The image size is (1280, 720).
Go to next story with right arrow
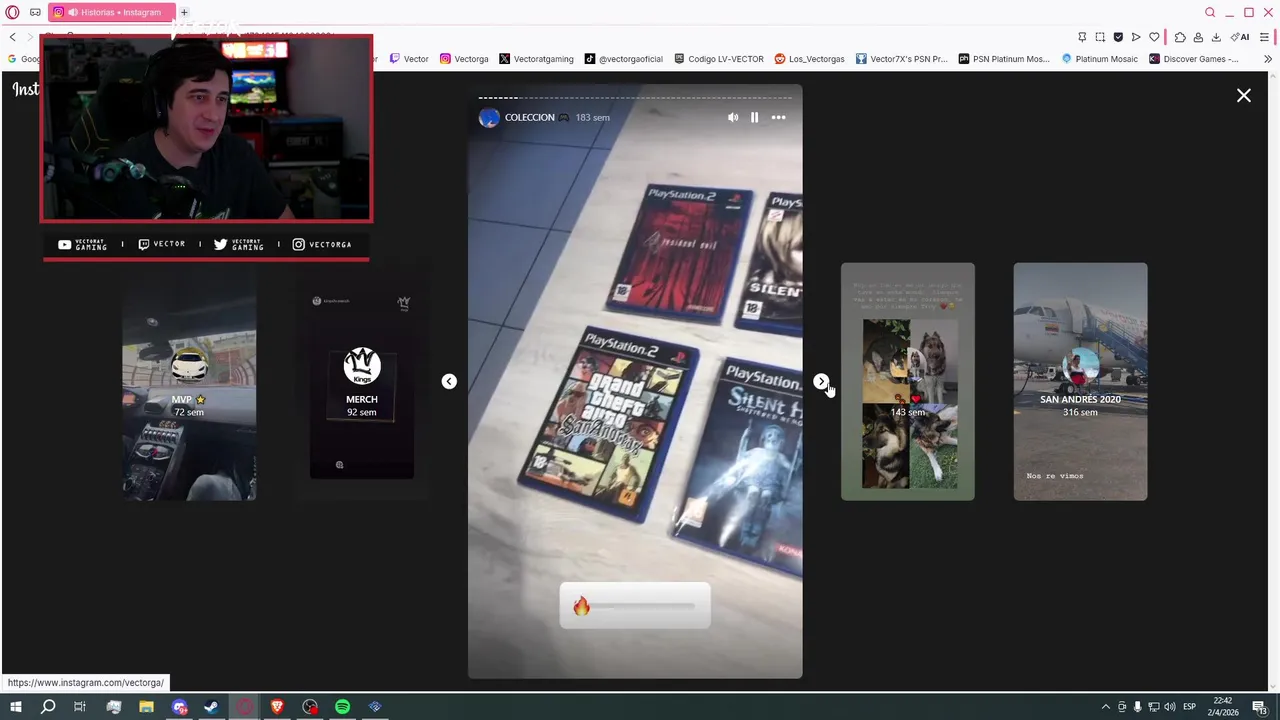(x=821, y=381)
